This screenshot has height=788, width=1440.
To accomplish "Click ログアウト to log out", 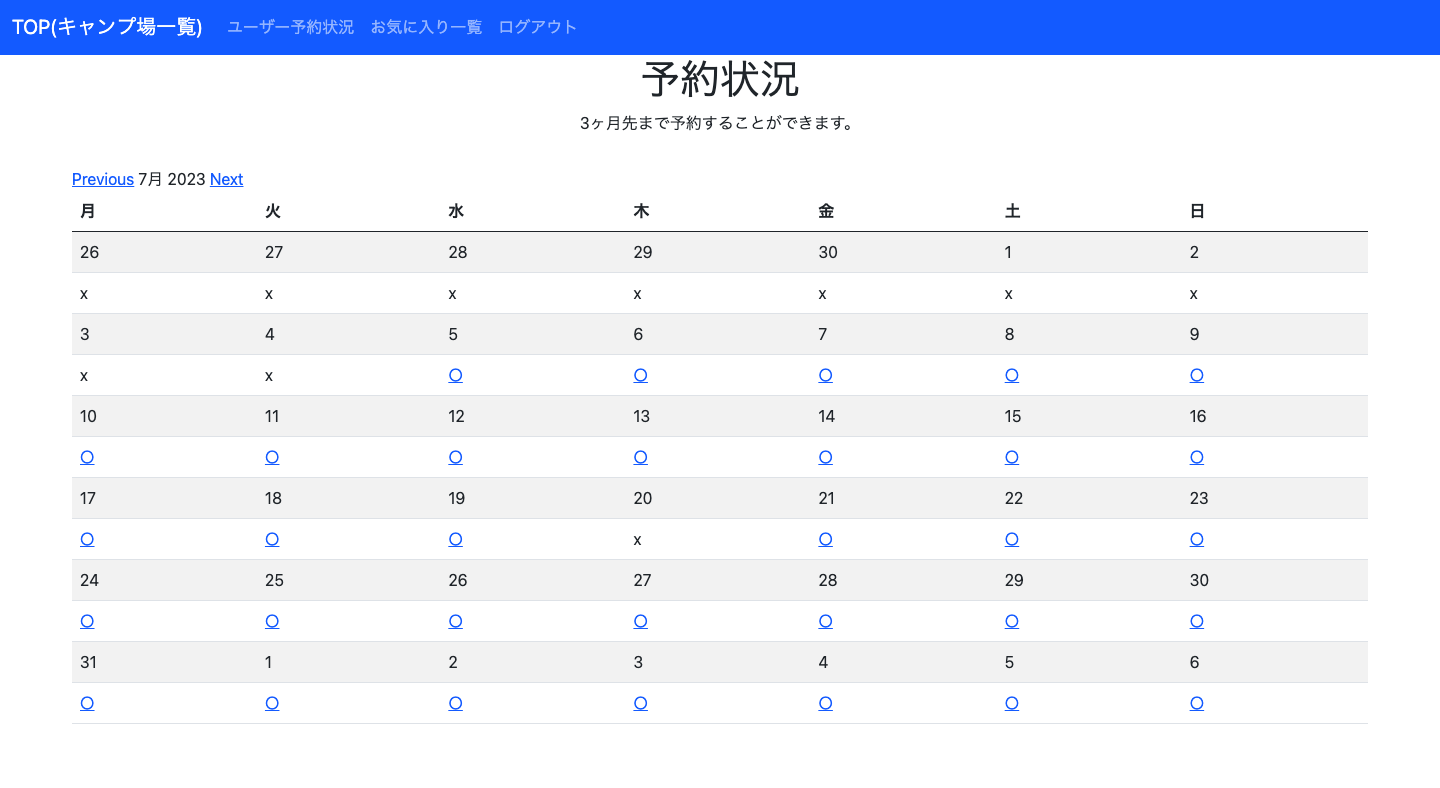I will point(539,27).
